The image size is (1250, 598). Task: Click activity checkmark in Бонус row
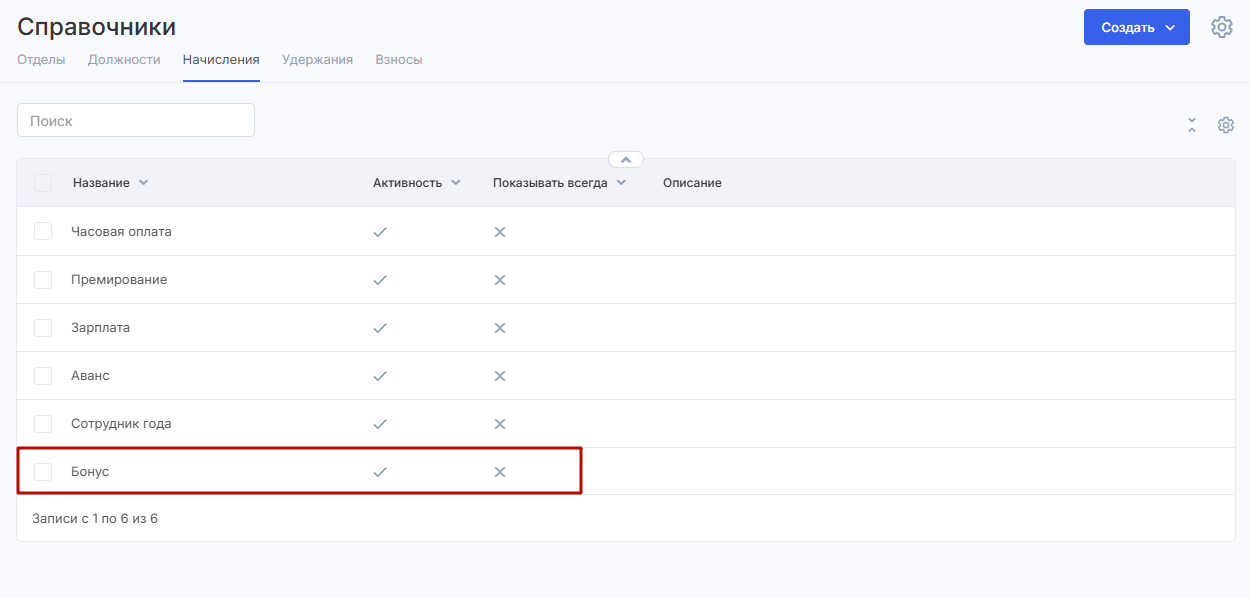(x=380, y=472)
